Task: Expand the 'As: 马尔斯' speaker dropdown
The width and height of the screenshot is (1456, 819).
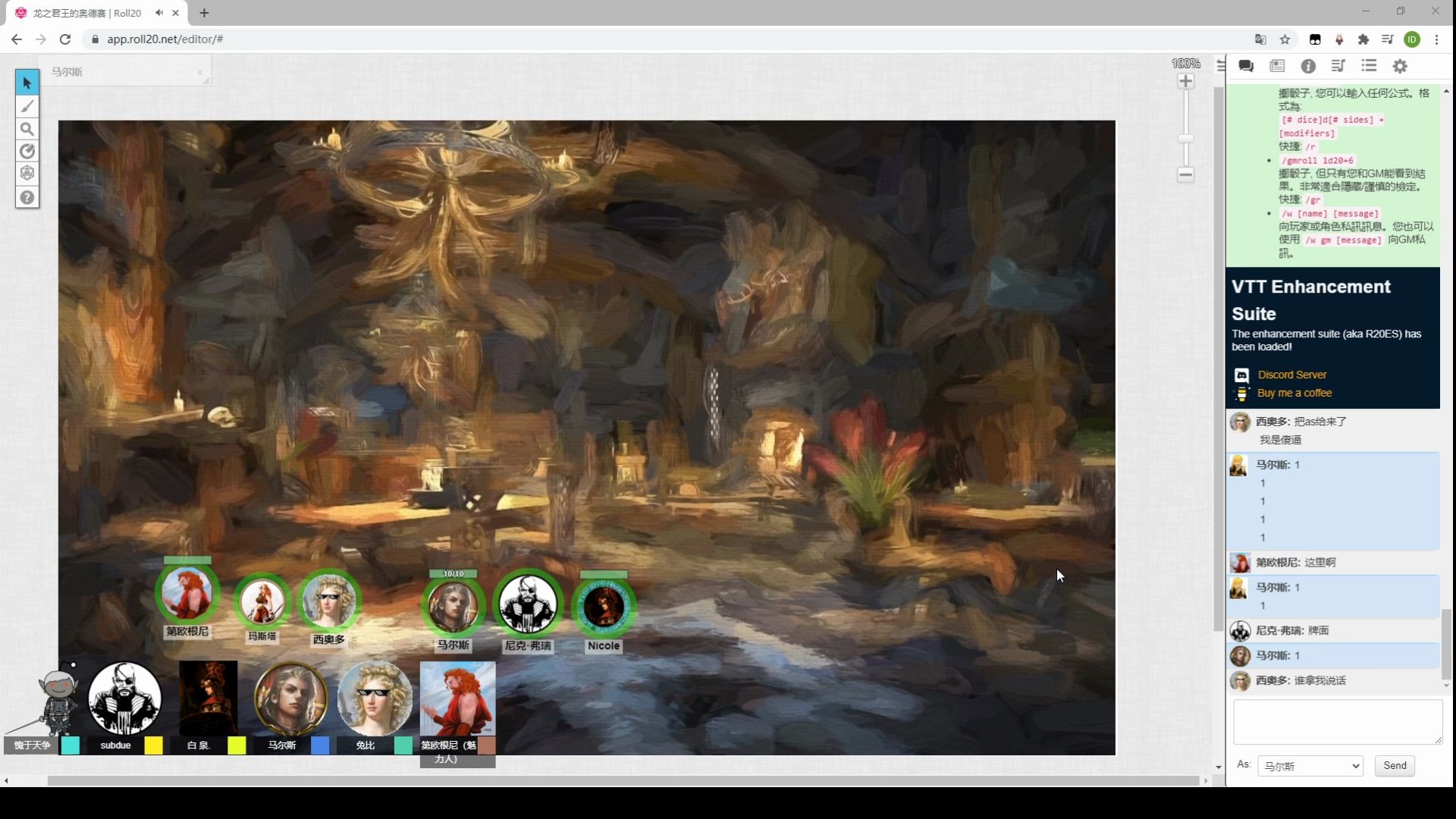Action: [1310, 766]
